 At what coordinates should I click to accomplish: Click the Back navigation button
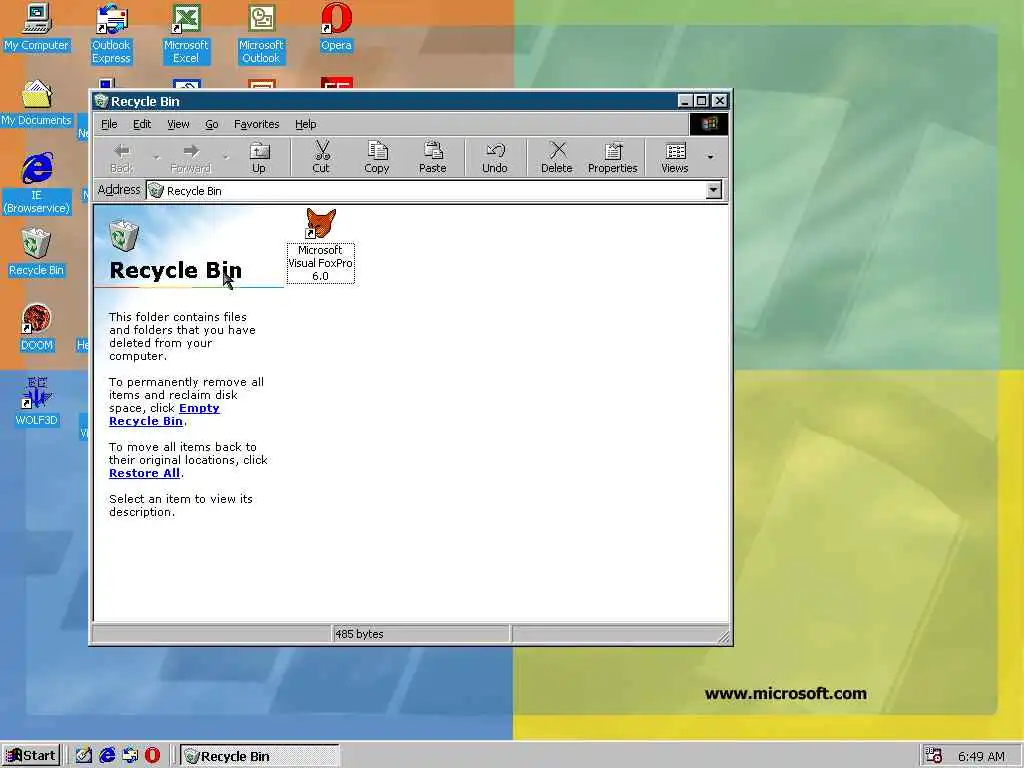point(122,157)
